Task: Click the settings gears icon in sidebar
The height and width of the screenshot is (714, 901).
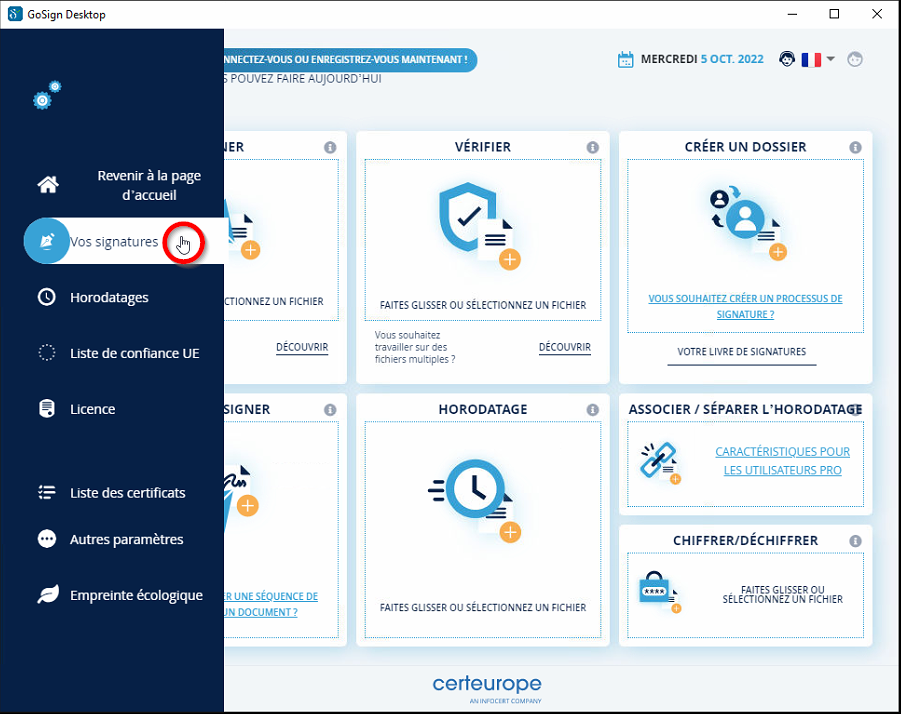Action: (x=47, y=95)
